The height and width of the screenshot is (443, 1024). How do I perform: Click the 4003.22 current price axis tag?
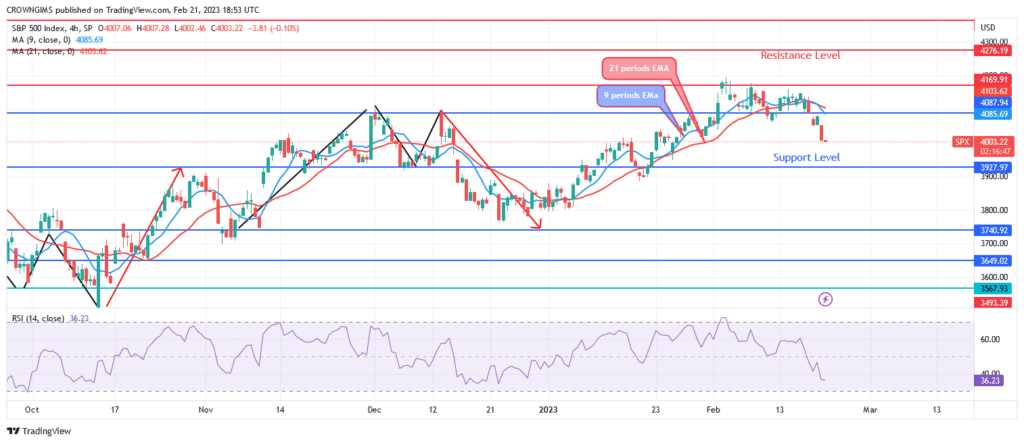click(995, 142)
